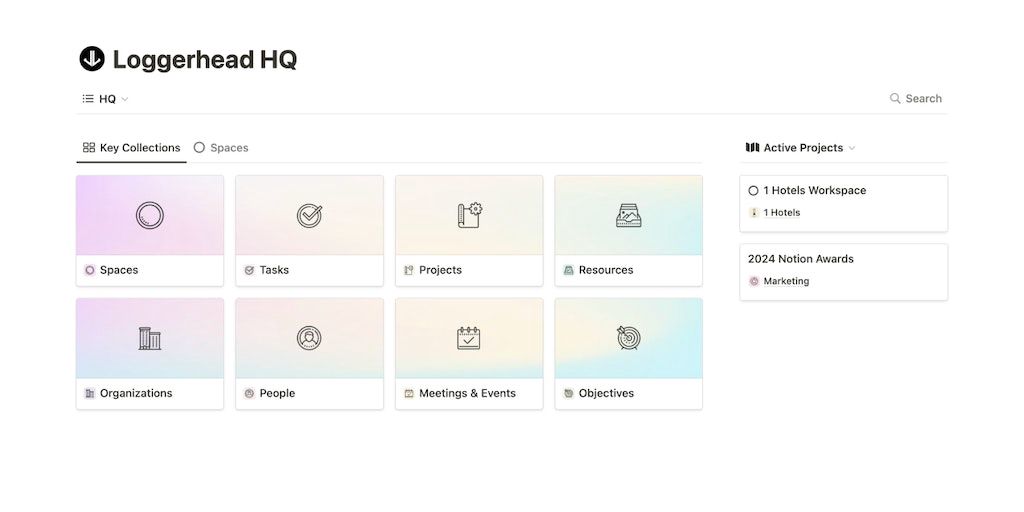1024x512 pixels.
Task: Click the circle icon beside 1 Hotels Workspace
Action: pos(754,191)
